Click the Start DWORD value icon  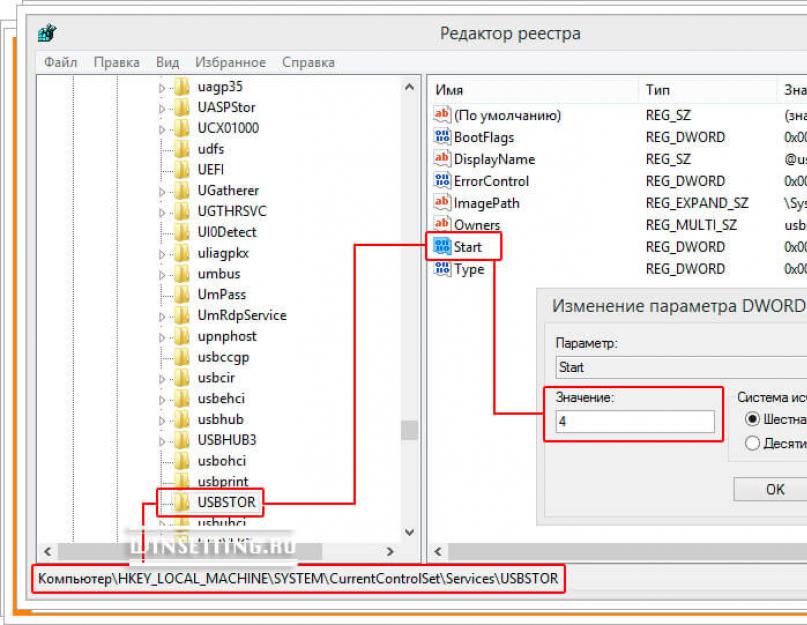(442, 246)
